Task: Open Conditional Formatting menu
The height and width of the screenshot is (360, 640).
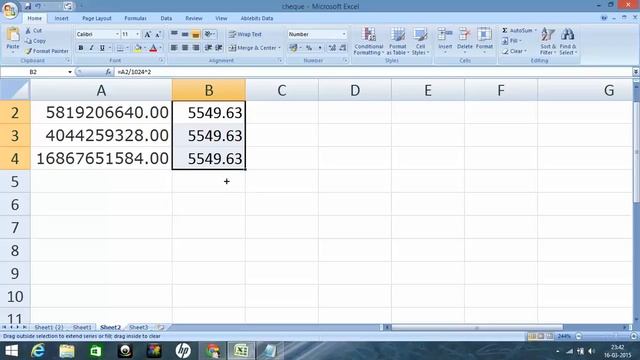Action: coord(369,41)
